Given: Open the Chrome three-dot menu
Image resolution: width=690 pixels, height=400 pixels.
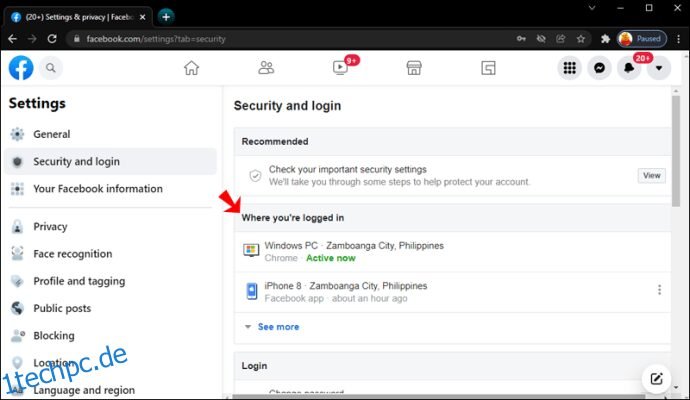Looking at the screenshot, I should click(679, 39).
